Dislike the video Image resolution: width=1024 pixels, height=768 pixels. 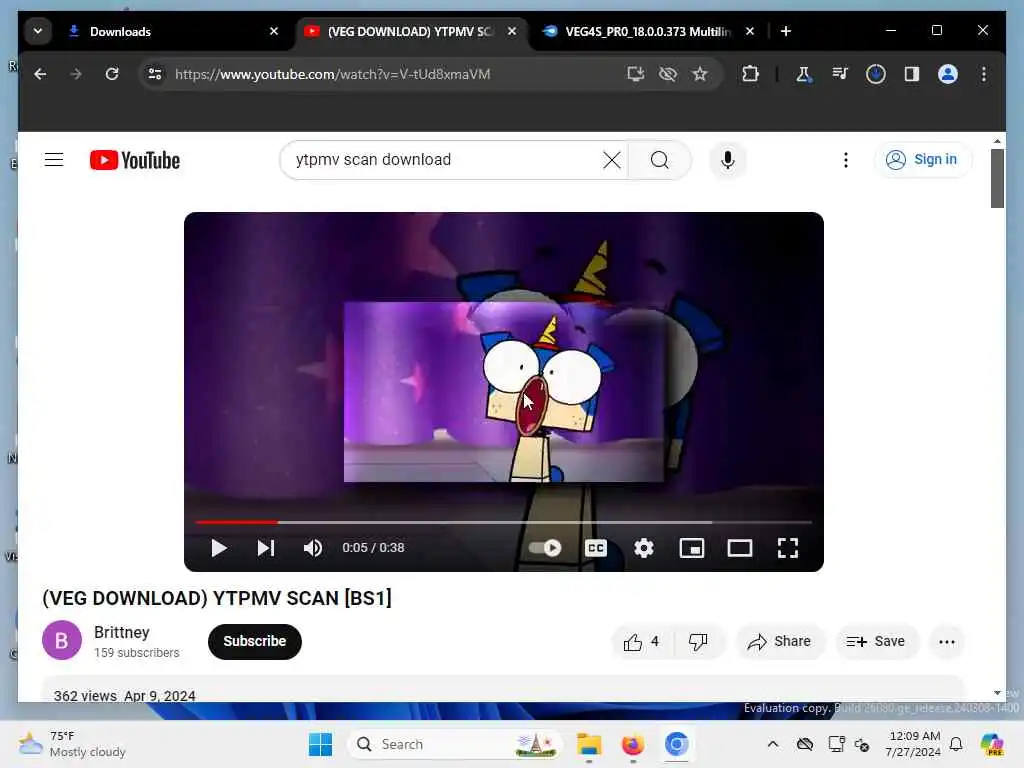pos(698,642)
